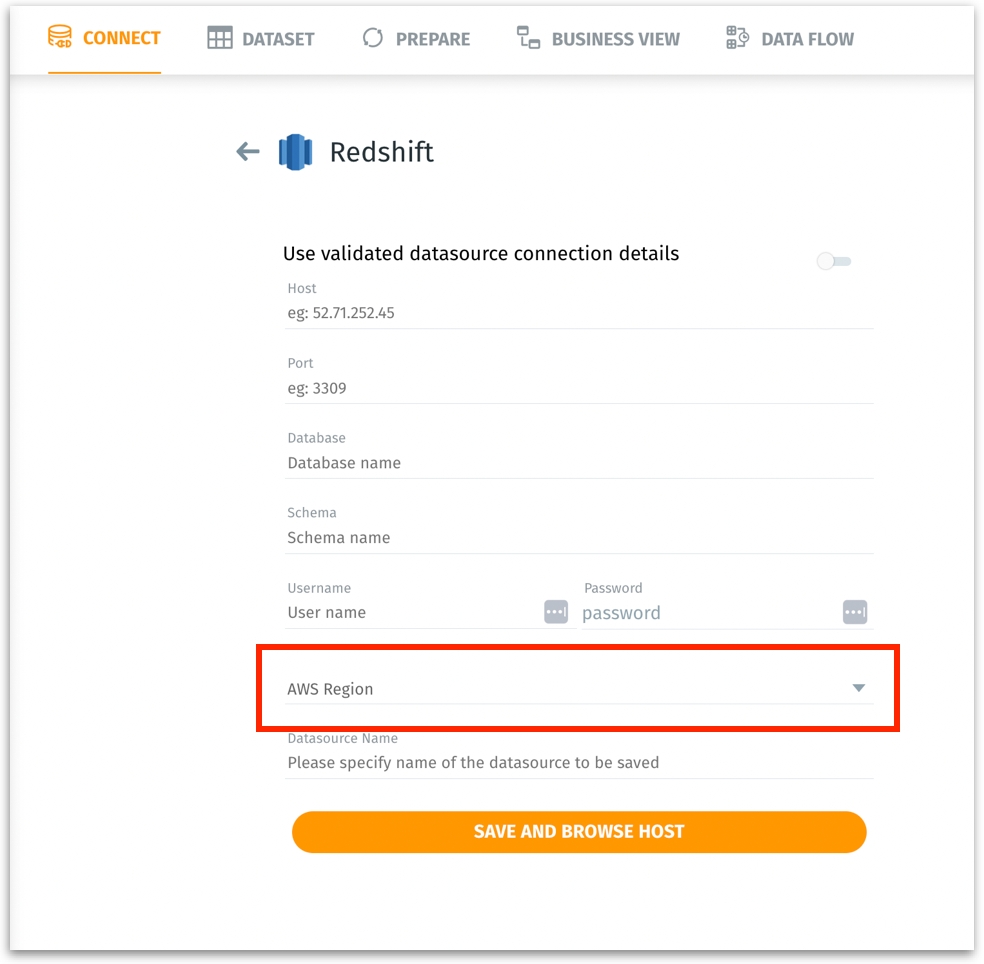Click the Data Flow icon
The height and width of the screenshot is (964, 984).
pyautogui.click(x=738, y=39)
